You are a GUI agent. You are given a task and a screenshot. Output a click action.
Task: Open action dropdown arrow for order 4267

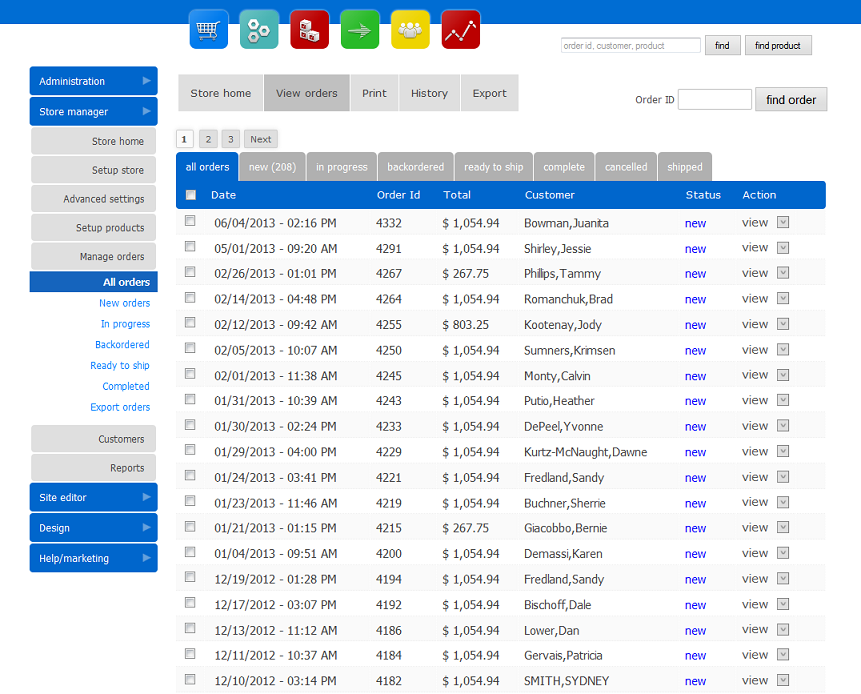[x=783, y=273]
